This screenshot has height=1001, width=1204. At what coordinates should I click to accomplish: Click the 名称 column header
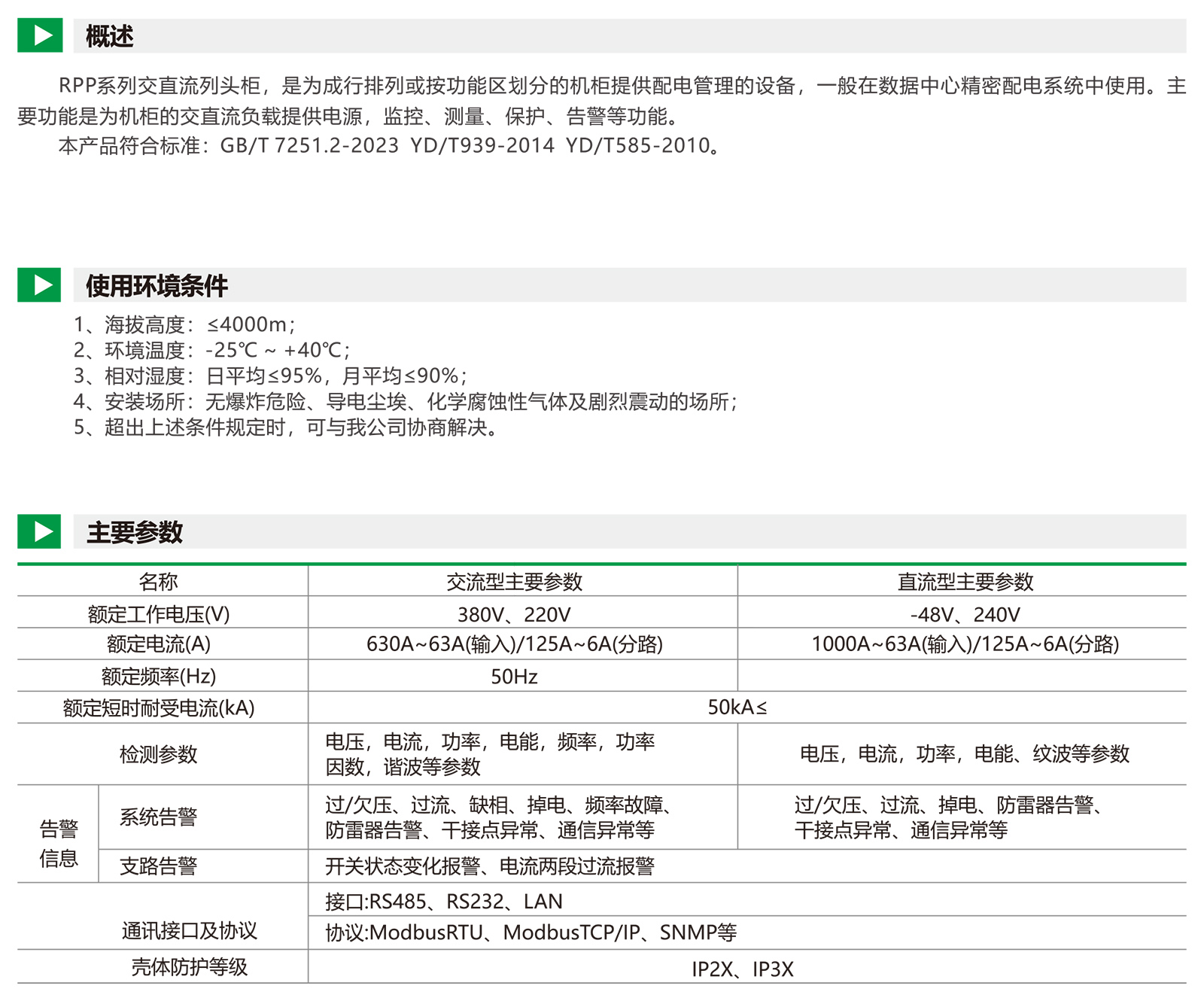coord(158,582)
